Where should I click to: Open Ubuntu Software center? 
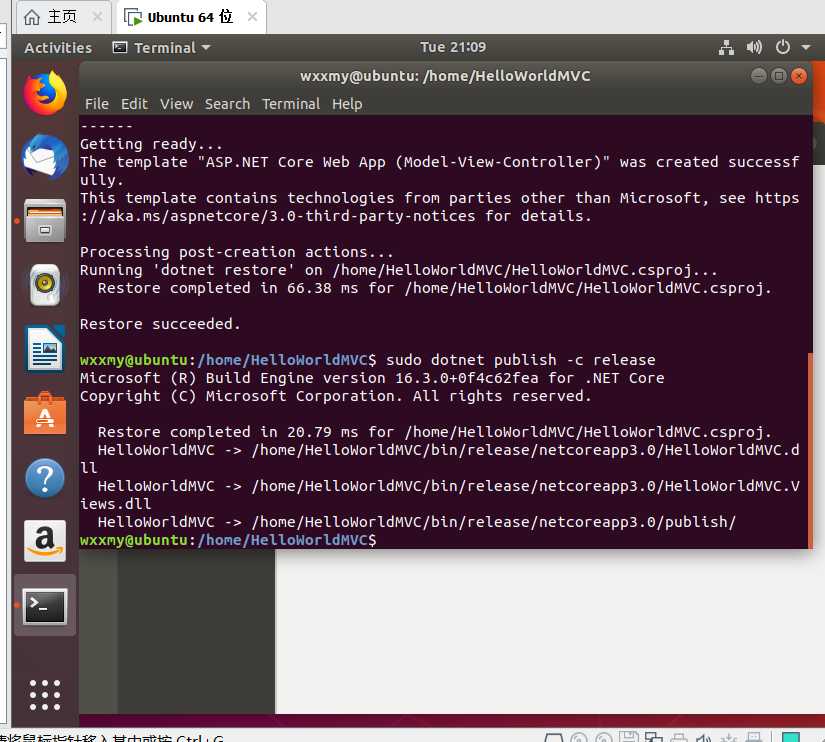coord(45,414)
